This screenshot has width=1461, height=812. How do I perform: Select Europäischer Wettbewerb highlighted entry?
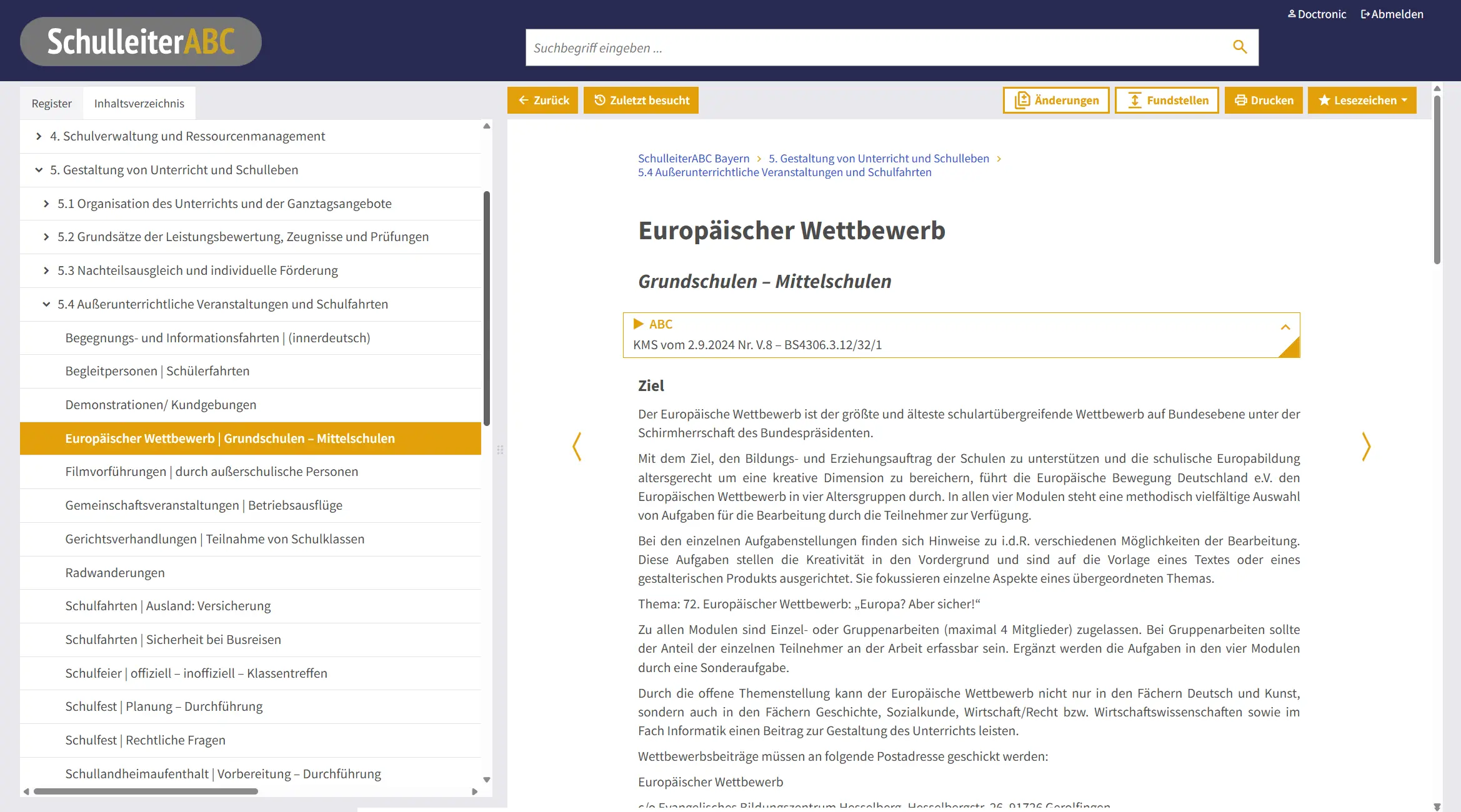point(251,438)
